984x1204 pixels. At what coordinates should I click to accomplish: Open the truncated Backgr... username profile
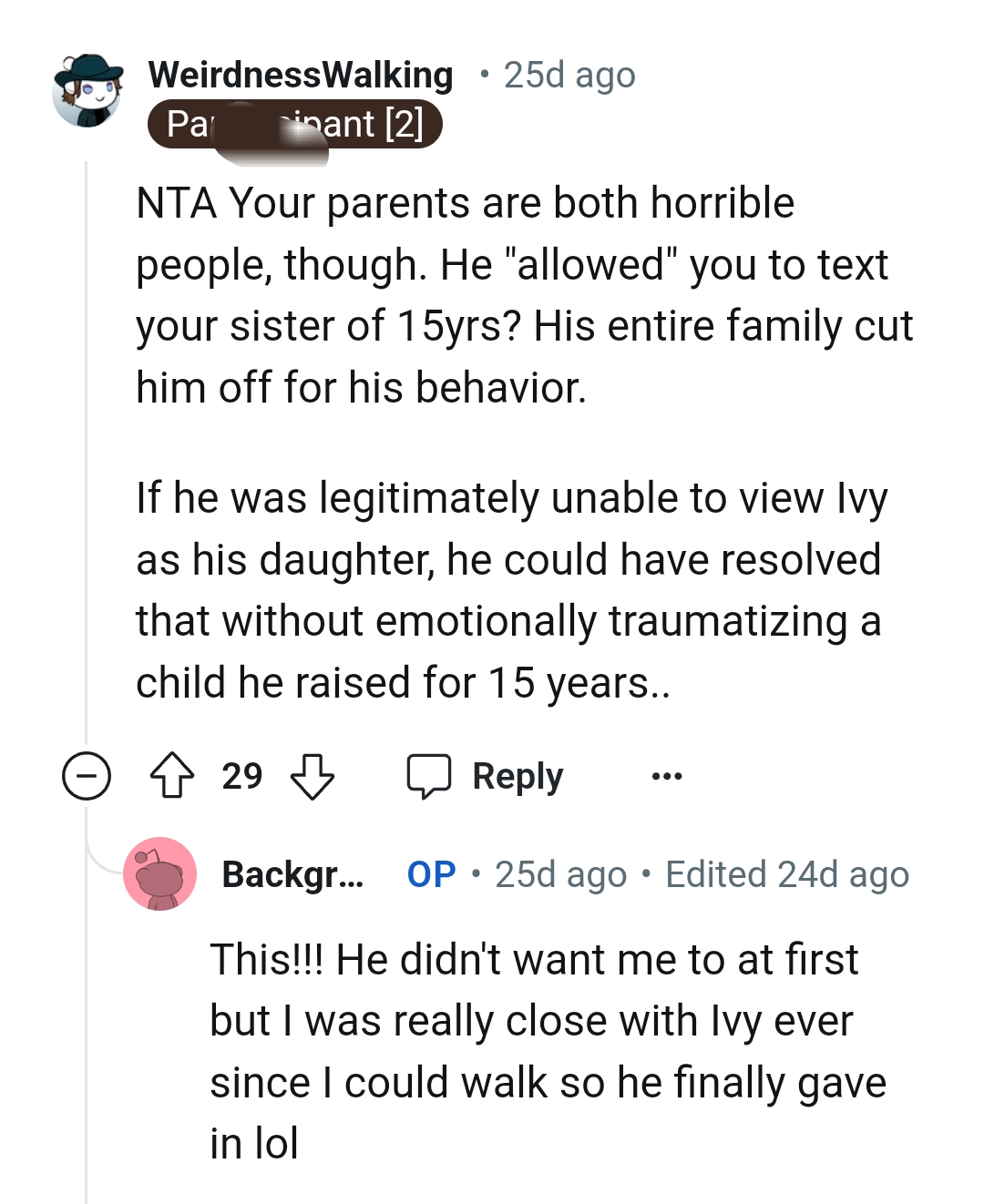point(292,874)
